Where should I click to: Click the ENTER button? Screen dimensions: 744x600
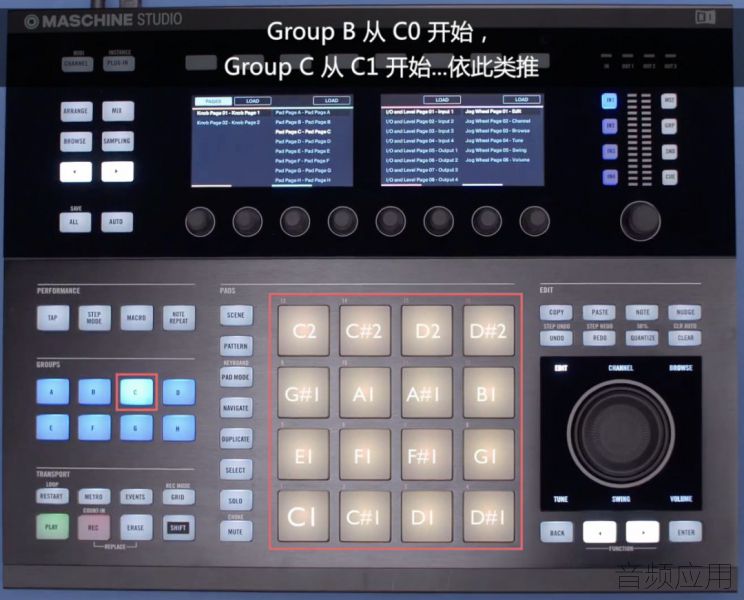(685, 532)
